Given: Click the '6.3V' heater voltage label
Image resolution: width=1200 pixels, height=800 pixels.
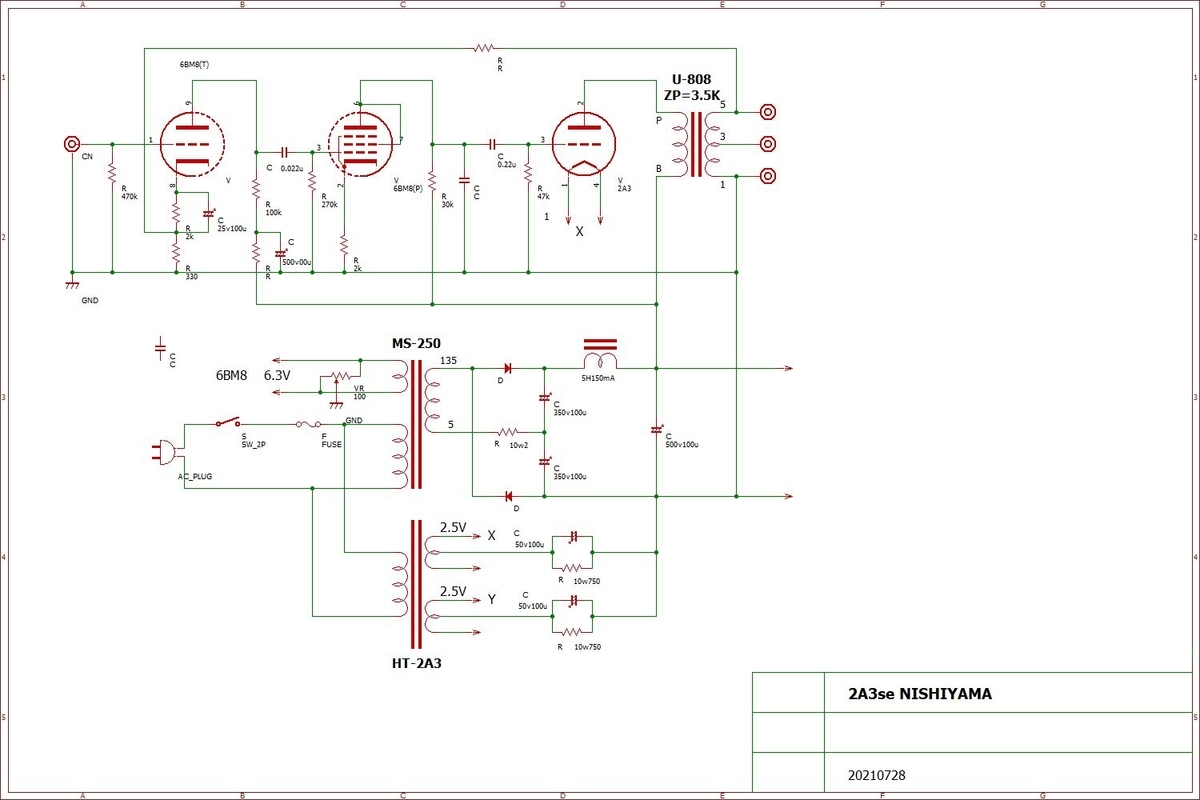Looking at the screenshot, I should tap(277, 376).
